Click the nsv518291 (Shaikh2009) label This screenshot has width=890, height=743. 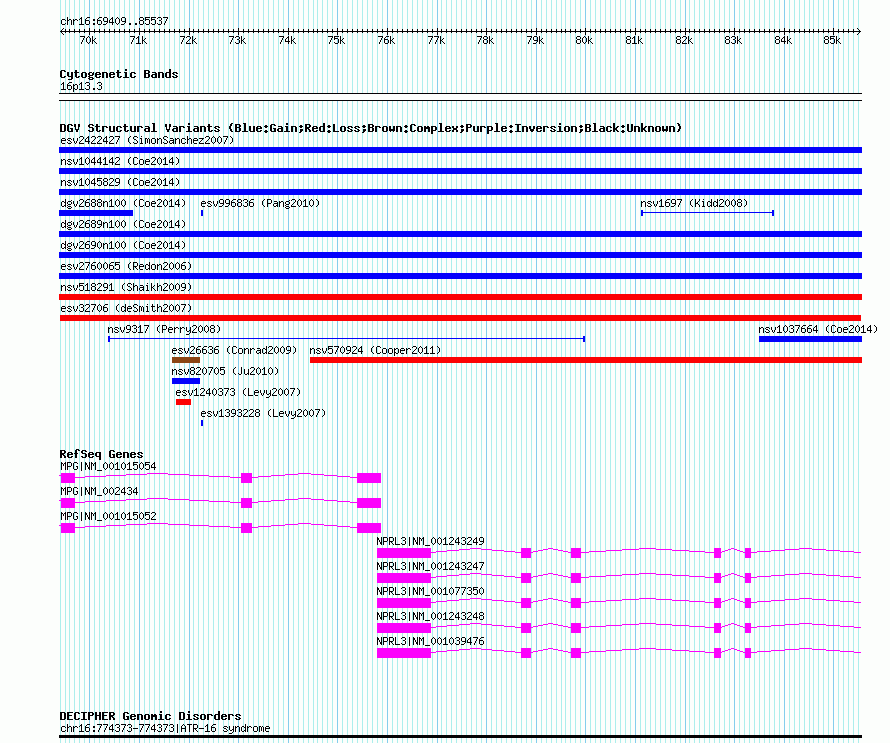pyautogui.click(x=126, y=287)
